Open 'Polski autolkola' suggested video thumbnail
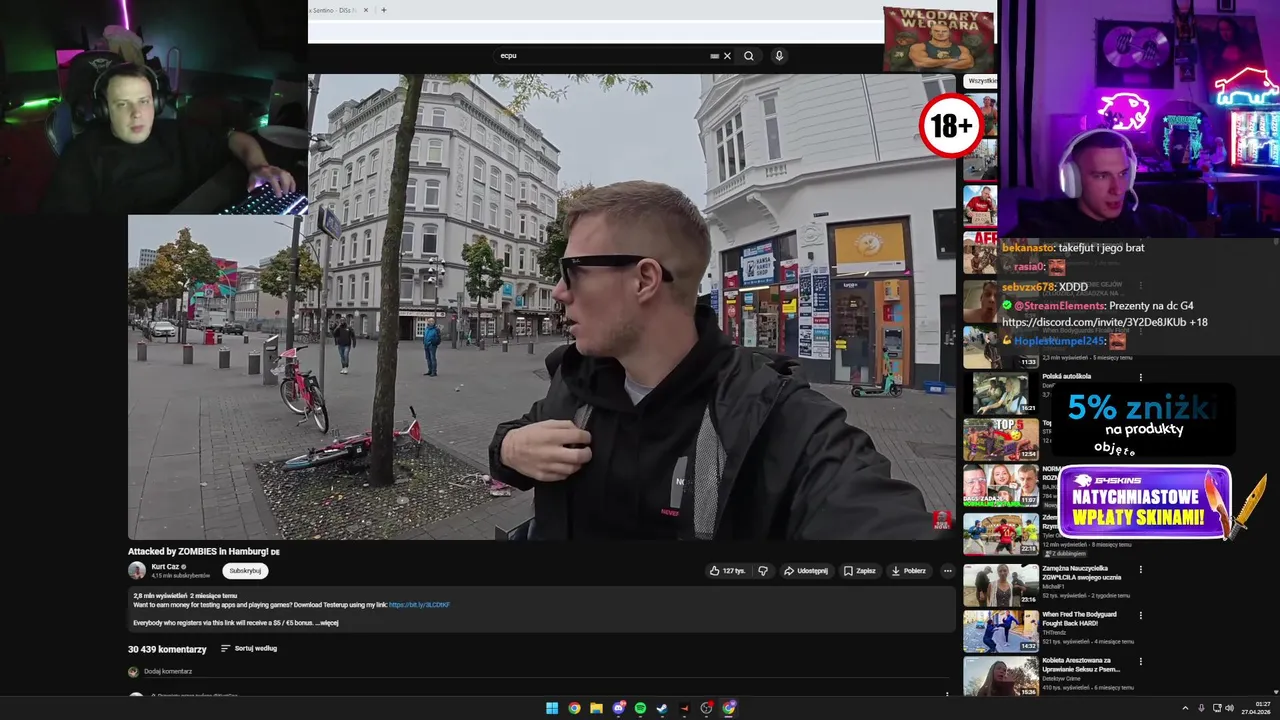 1000,394
